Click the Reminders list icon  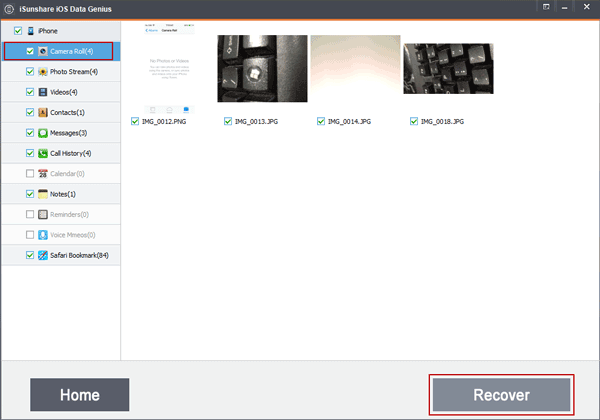click(43, 215)
